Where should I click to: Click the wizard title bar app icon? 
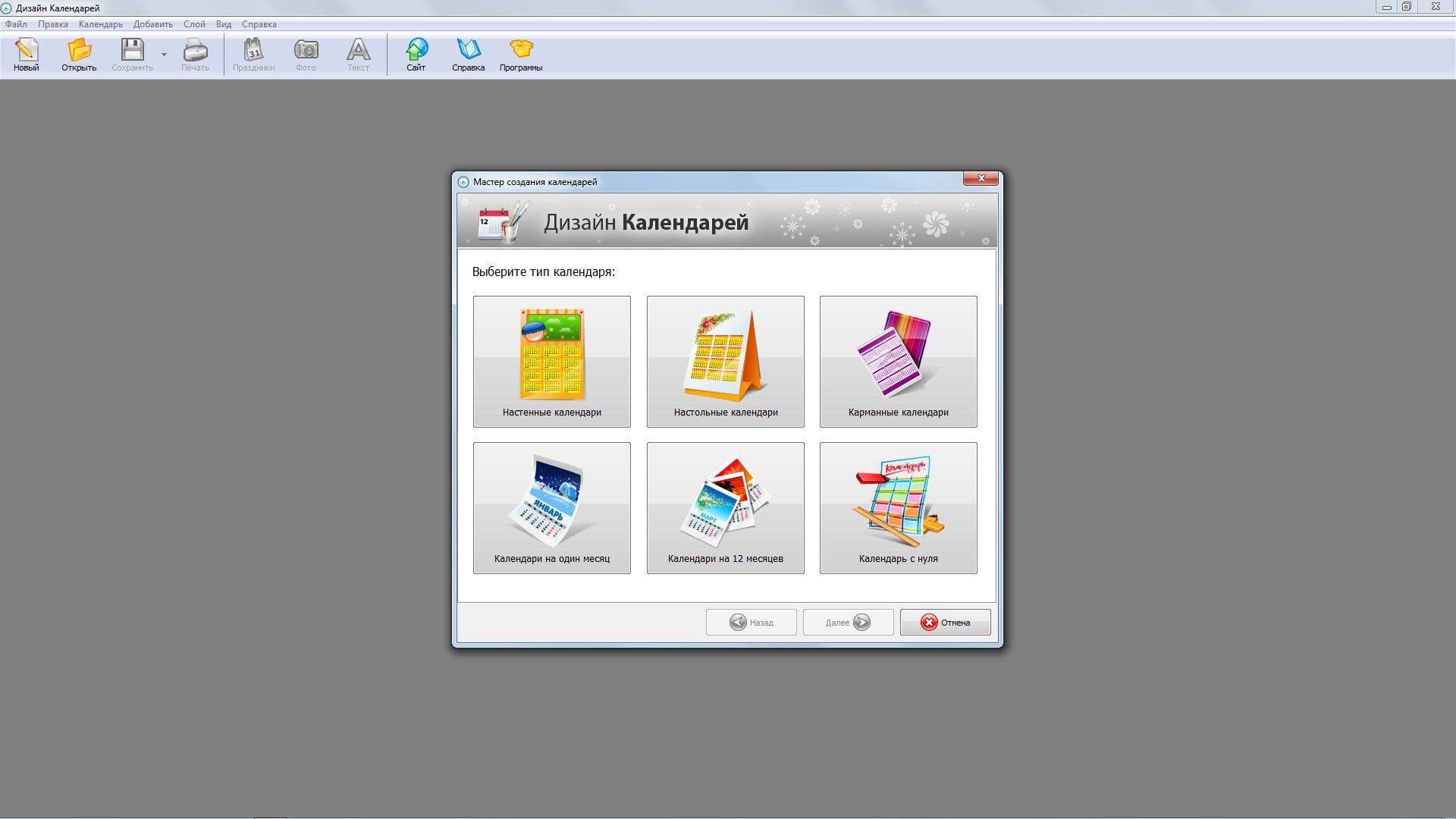[x=463, y=182]
